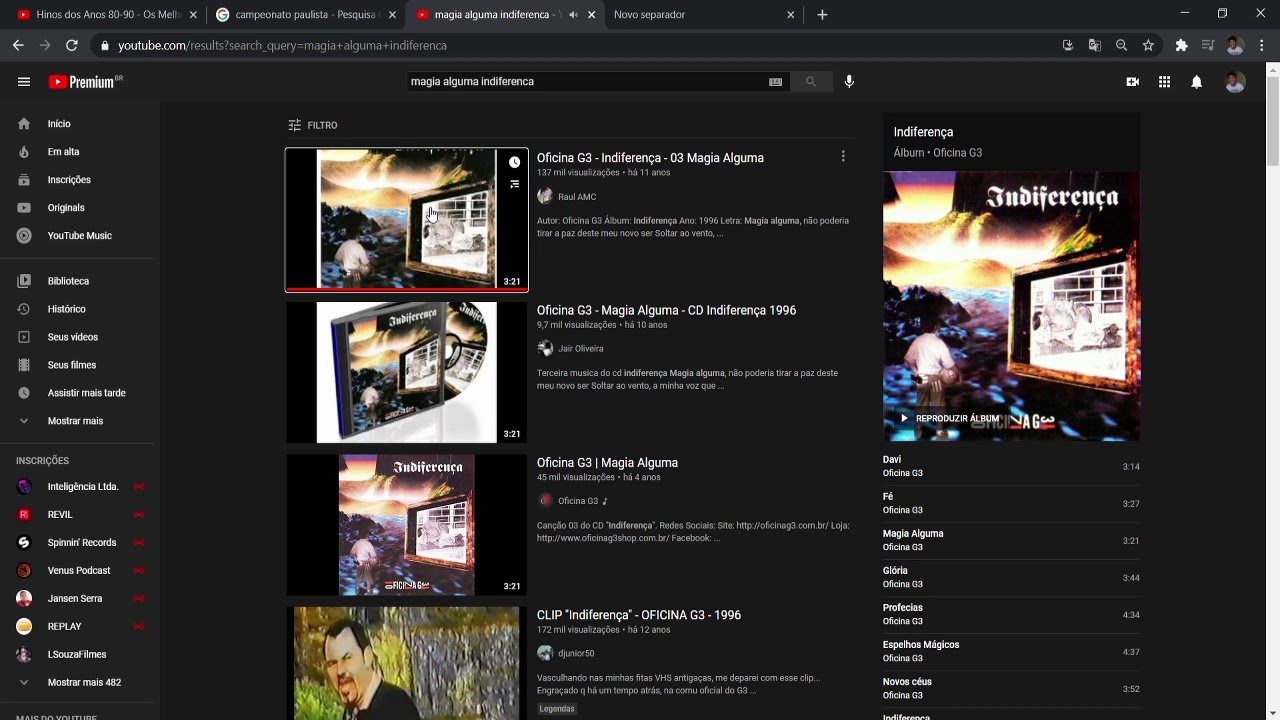Click the on-screen keyboard icon in search box
1280x720 pixels.
[775, 82]
